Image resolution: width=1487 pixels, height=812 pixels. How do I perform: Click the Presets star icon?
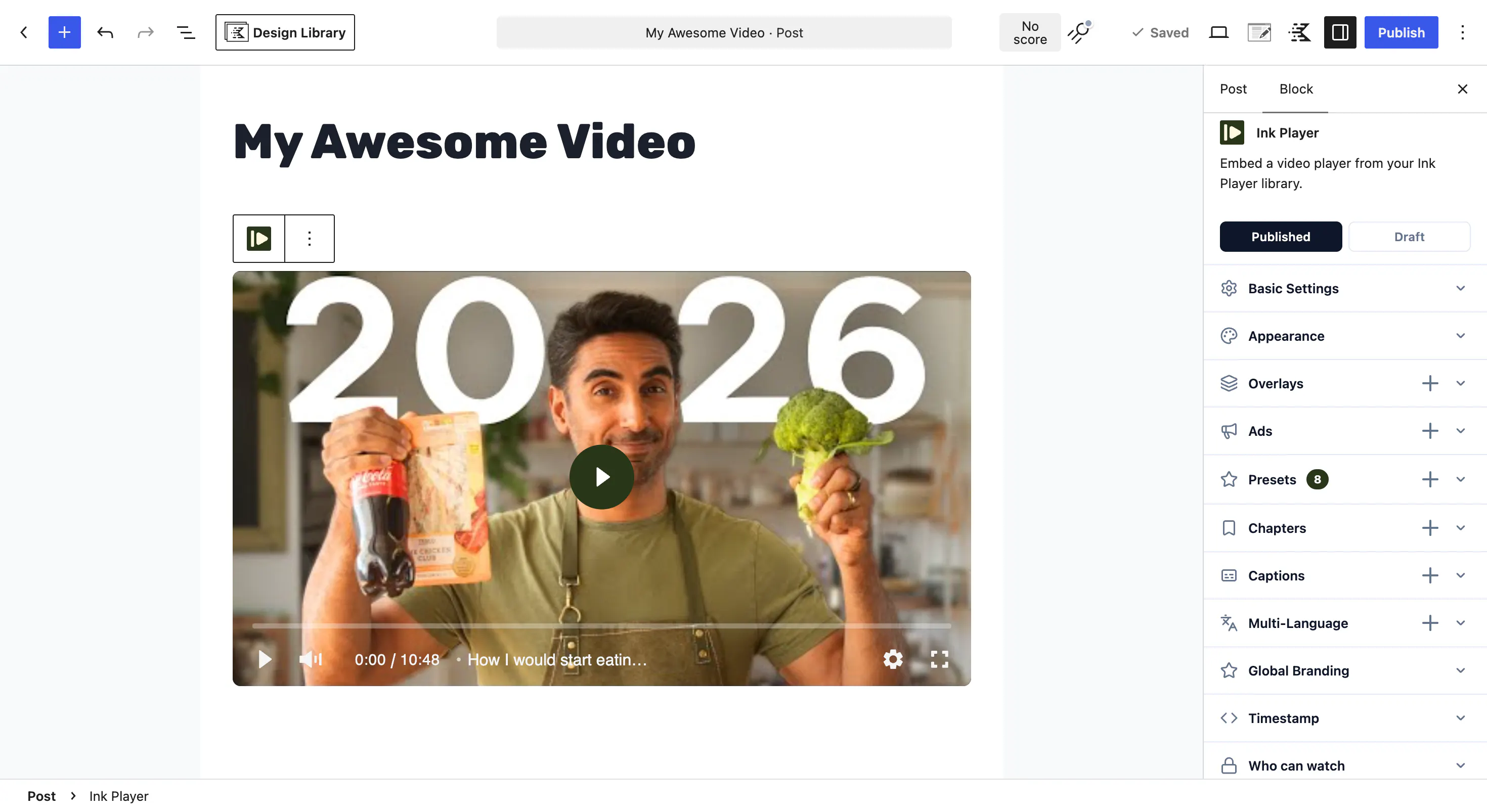1229,479
